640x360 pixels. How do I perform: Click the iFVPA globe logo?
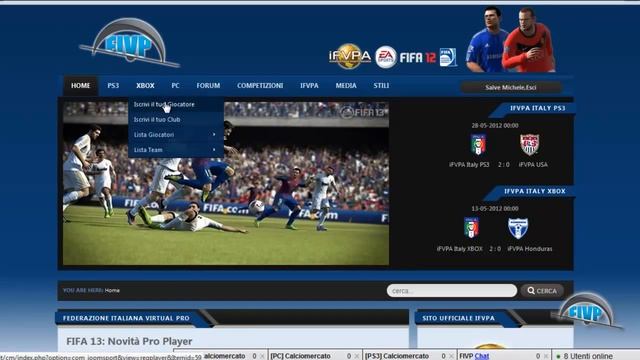pyautogui.click(x=349, y=56)
